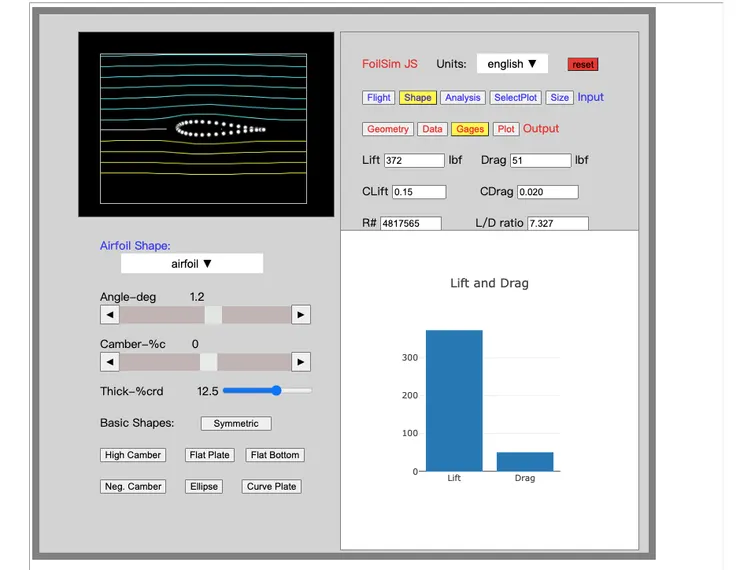Click the blue Input label
The height and width of the screenshot is (570, 740).
click(590, 97)
